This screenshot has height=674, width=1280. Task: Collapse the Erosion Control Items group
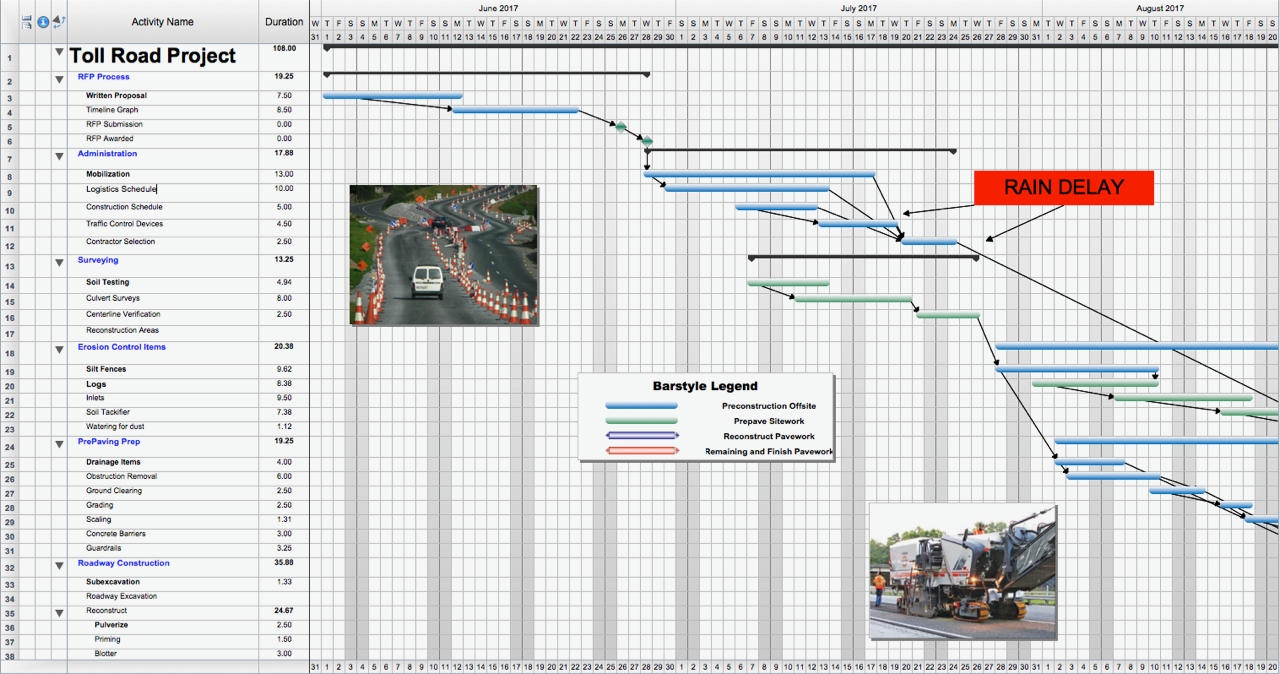click(x=59, y=350)
